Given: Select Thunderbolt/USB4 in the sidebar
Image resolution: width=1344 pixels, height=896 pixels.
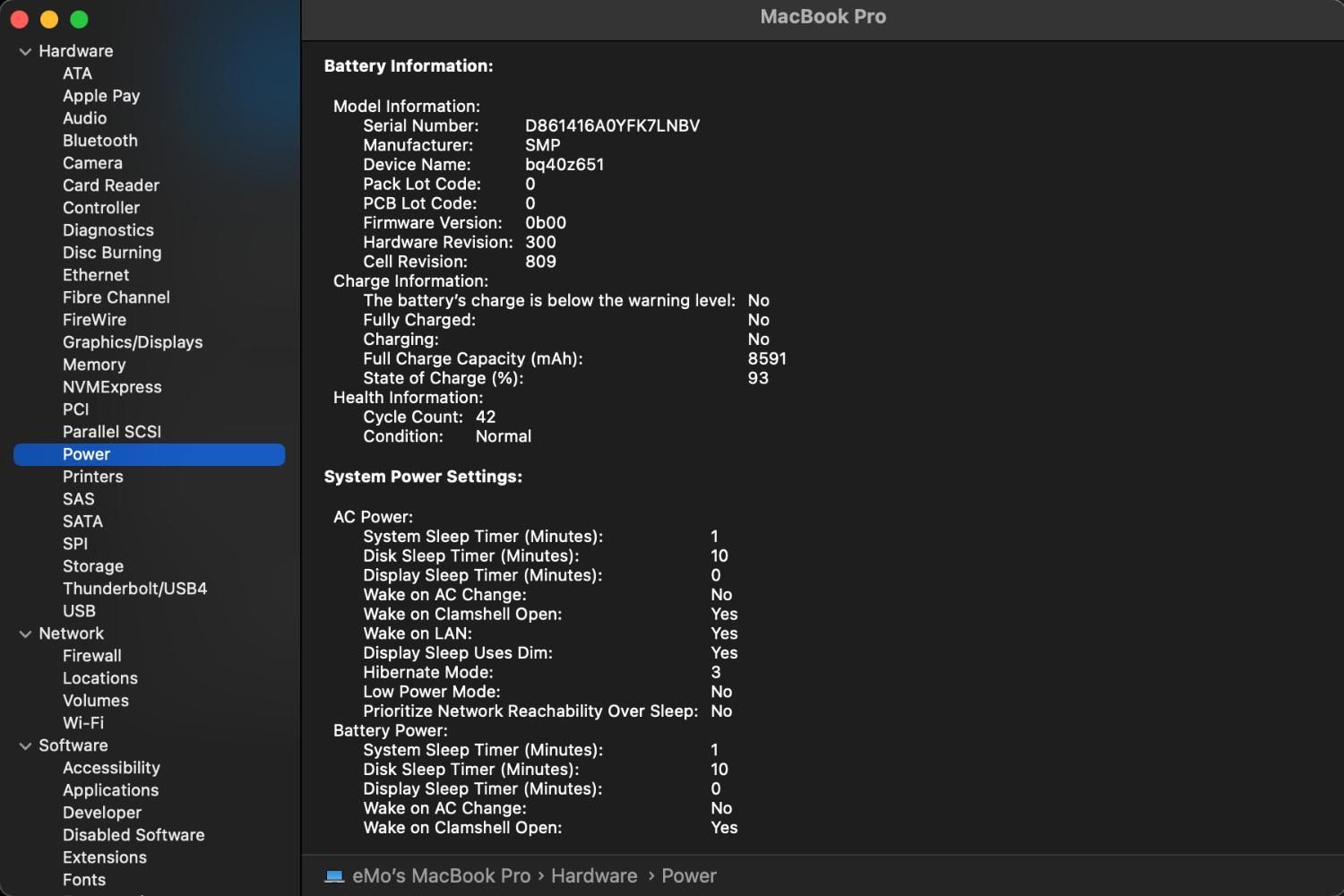Looking at the screenshot, I should pyautogui.click(x=134, y=589).
